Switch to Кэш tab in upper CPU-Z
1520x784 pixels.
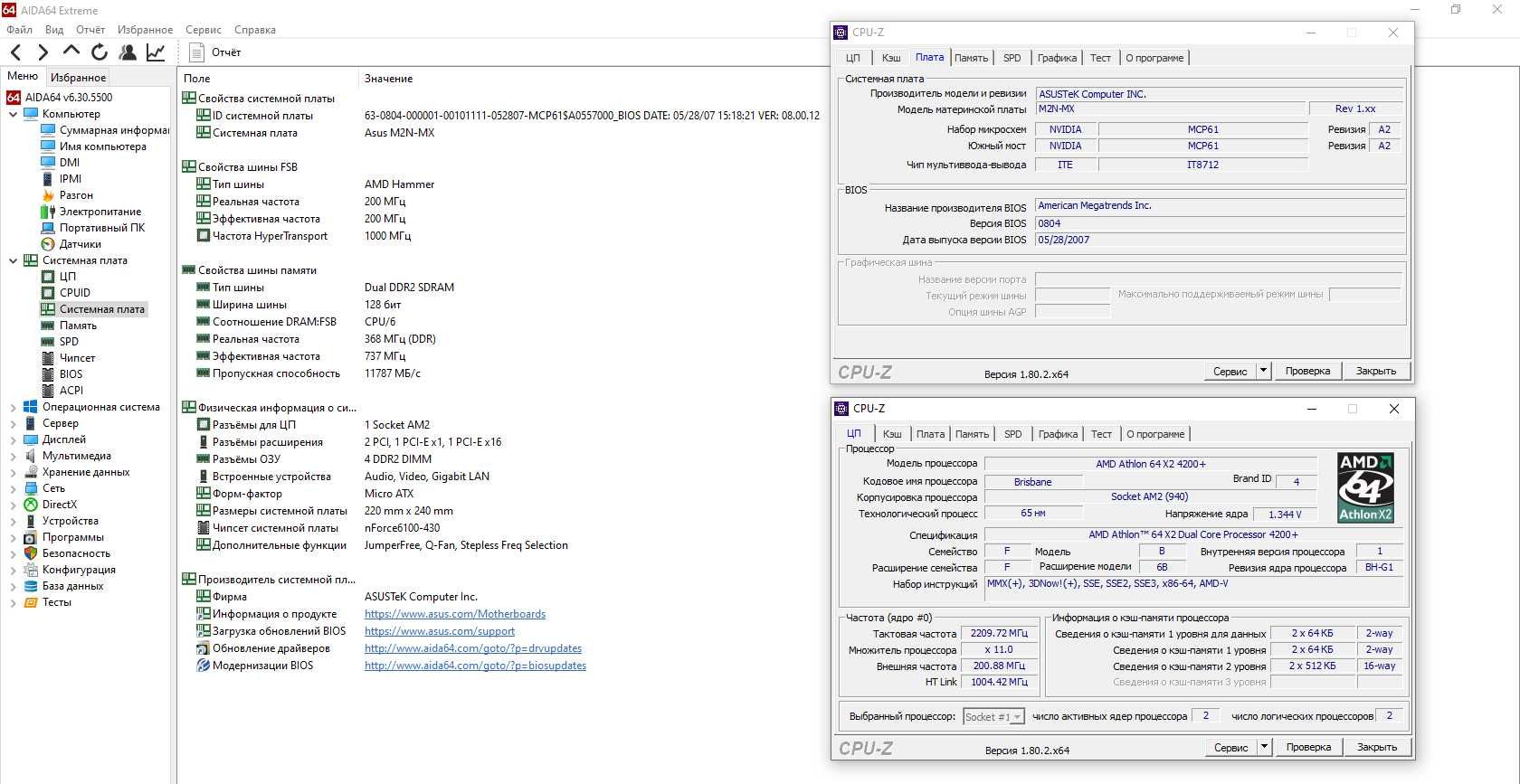tap(891, 58)
